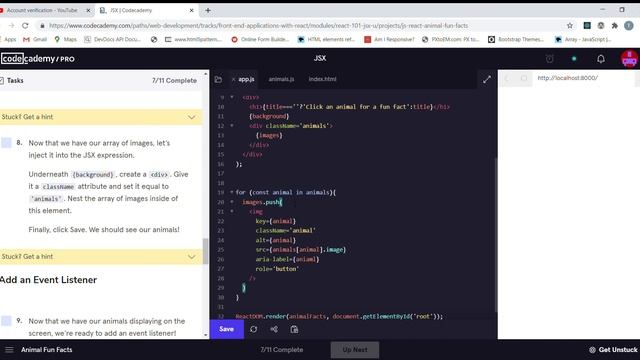Bookmark this page with star icon
The width and height of the screenshot is (640, 360).
(x=570, y=26)
